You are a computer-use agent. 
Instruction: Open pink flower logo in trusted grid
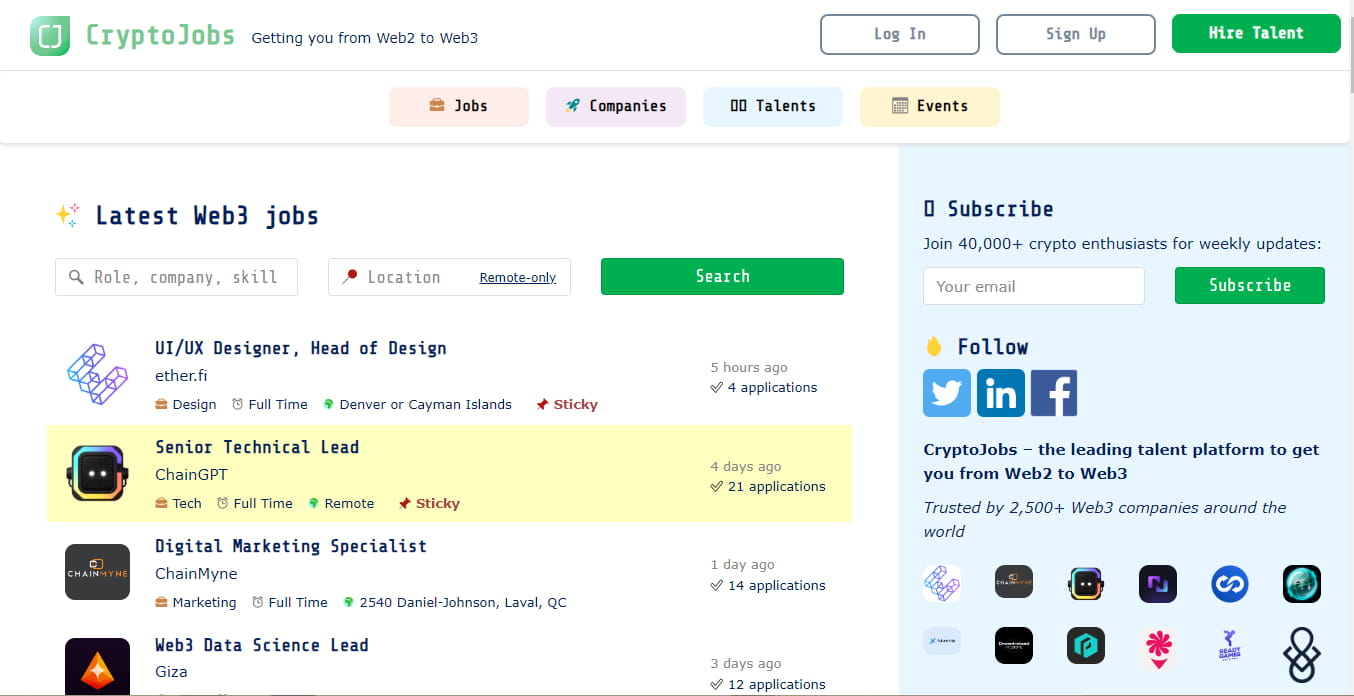coord(1158,650)
